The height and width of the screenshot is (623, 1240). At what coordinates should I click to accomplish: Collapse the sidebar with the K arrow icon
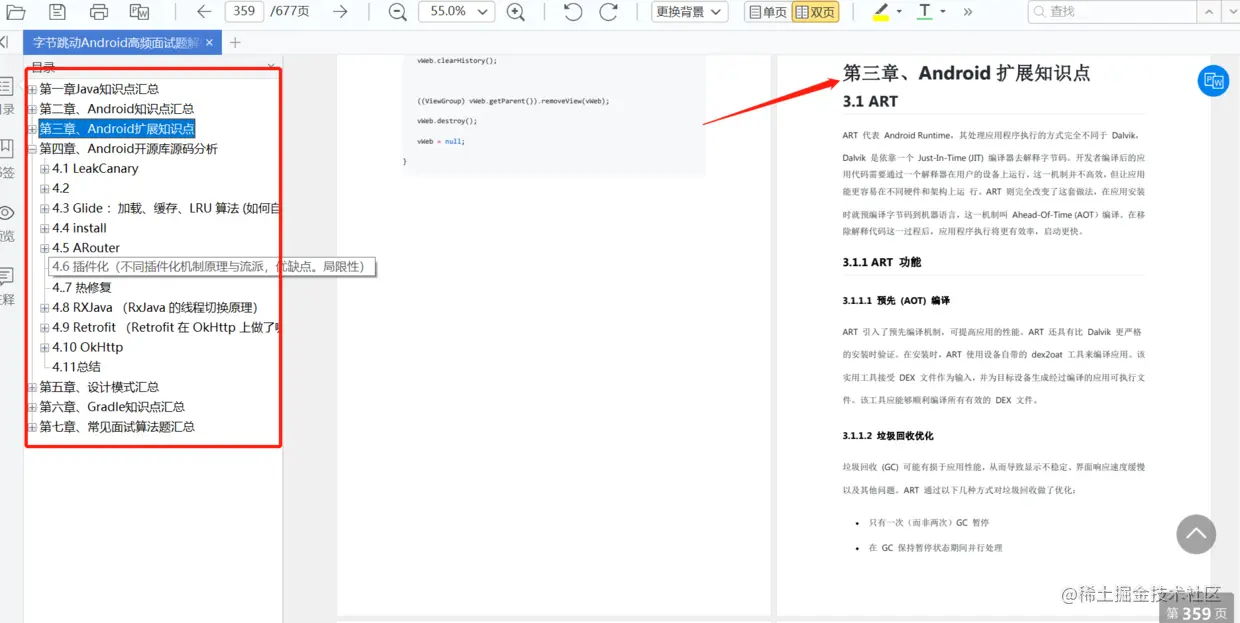click(x=4, y=42)
